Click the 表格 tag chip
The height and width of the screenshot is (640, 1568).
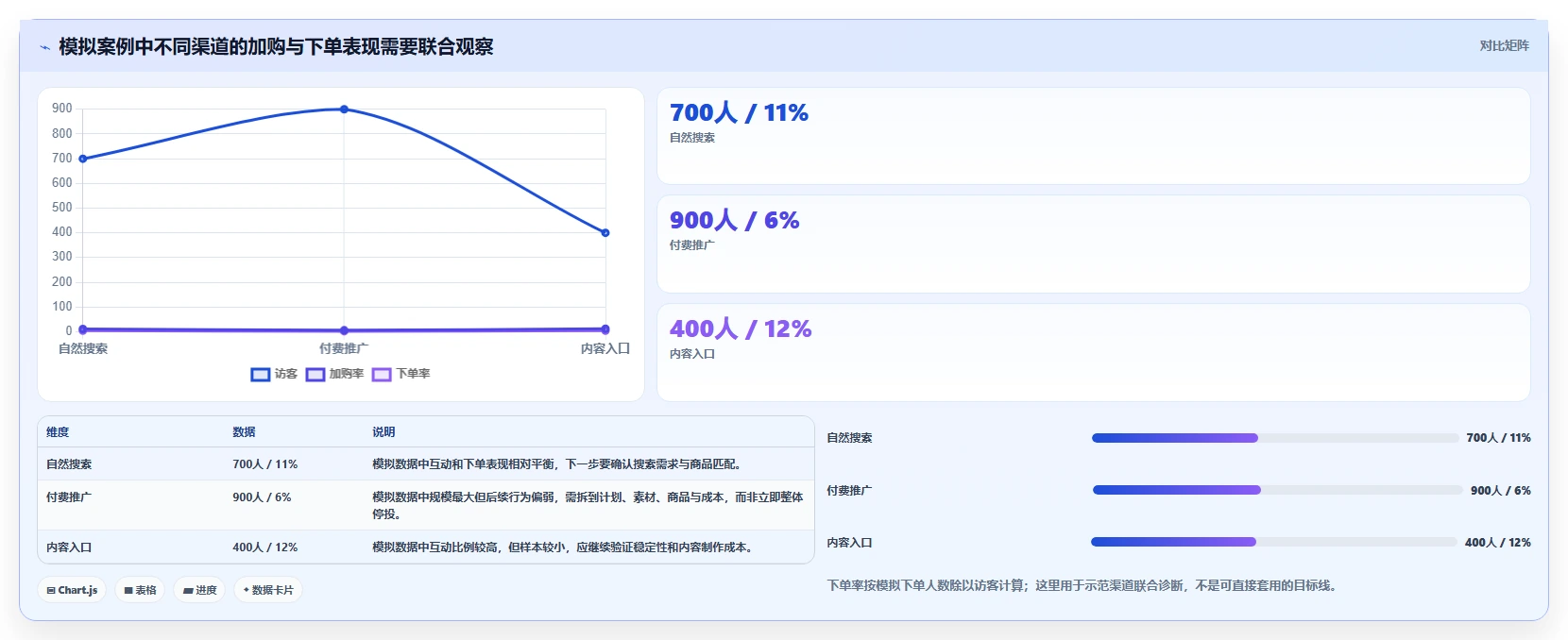pos(140,590)
